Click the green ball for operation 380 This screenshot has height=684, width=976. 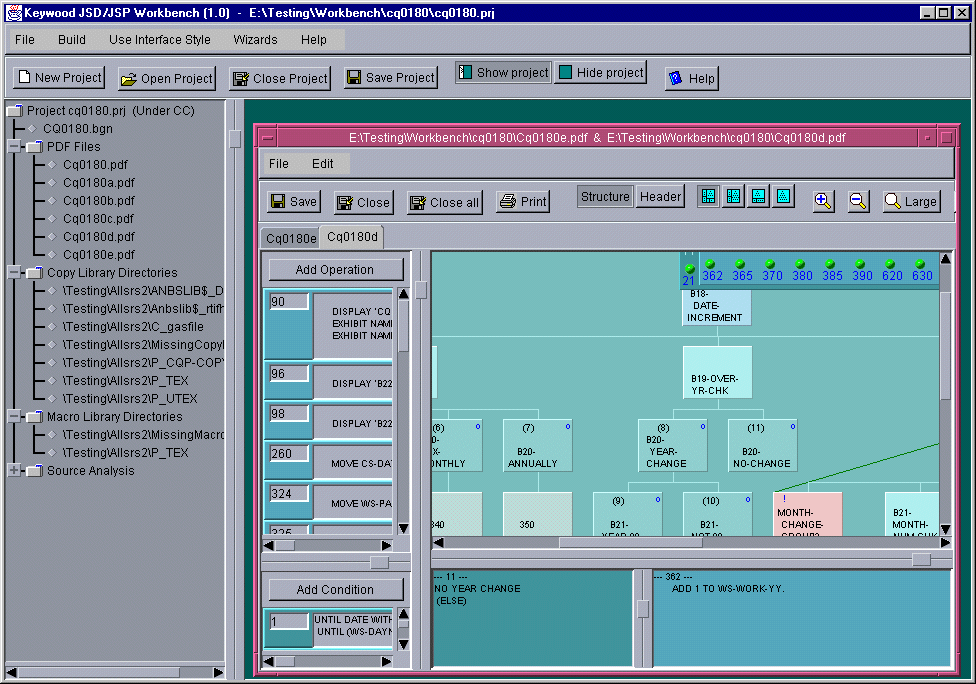800,264
